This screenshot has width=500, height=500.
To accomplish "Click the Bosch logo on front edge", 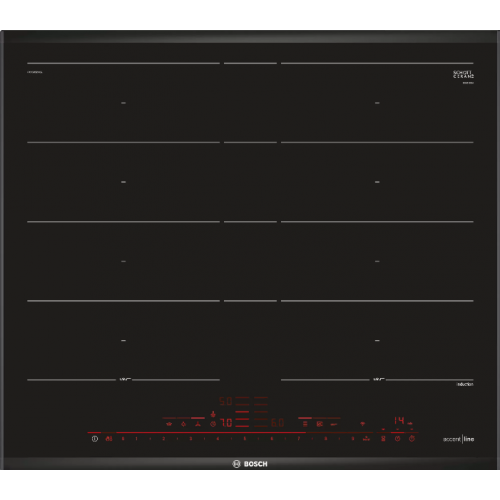I will pos(250,464).
